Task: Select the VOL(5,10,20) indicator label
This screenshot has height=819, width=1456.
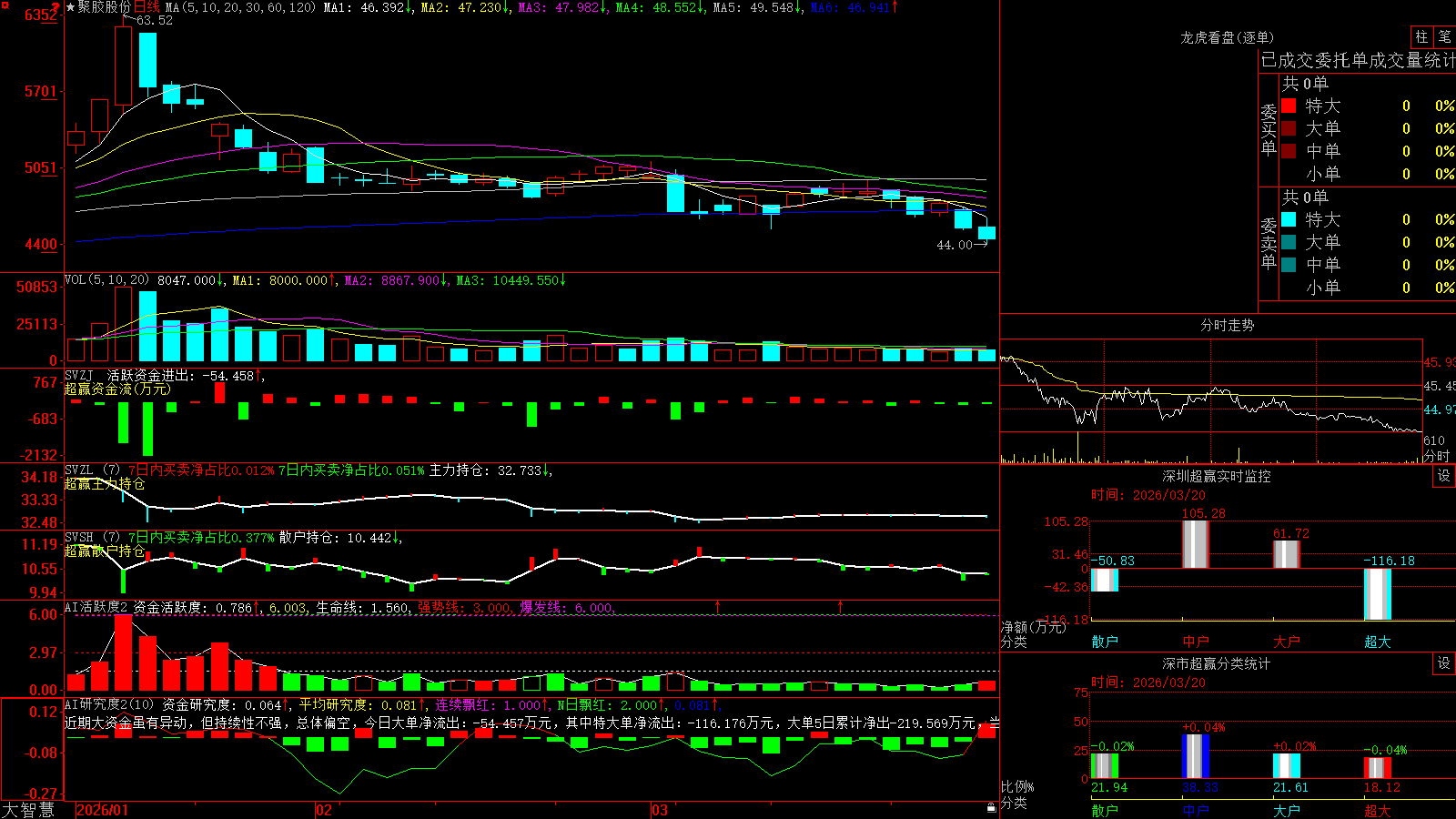Action: point(106,280)
